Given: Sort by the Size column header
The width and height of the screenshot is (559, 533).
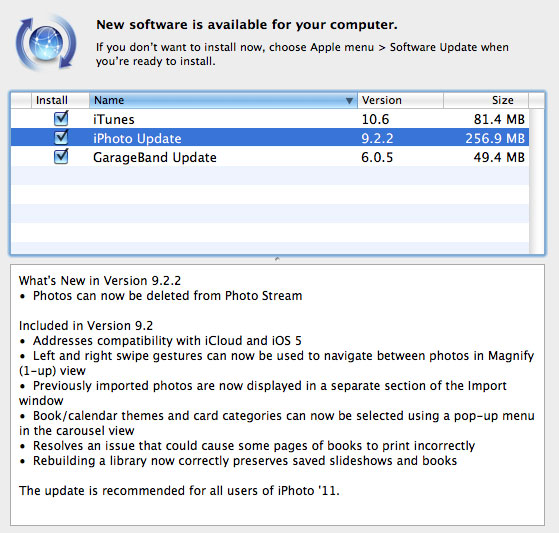Looking at the screenshot, I should pyautogui.click(x=486, y=100).
